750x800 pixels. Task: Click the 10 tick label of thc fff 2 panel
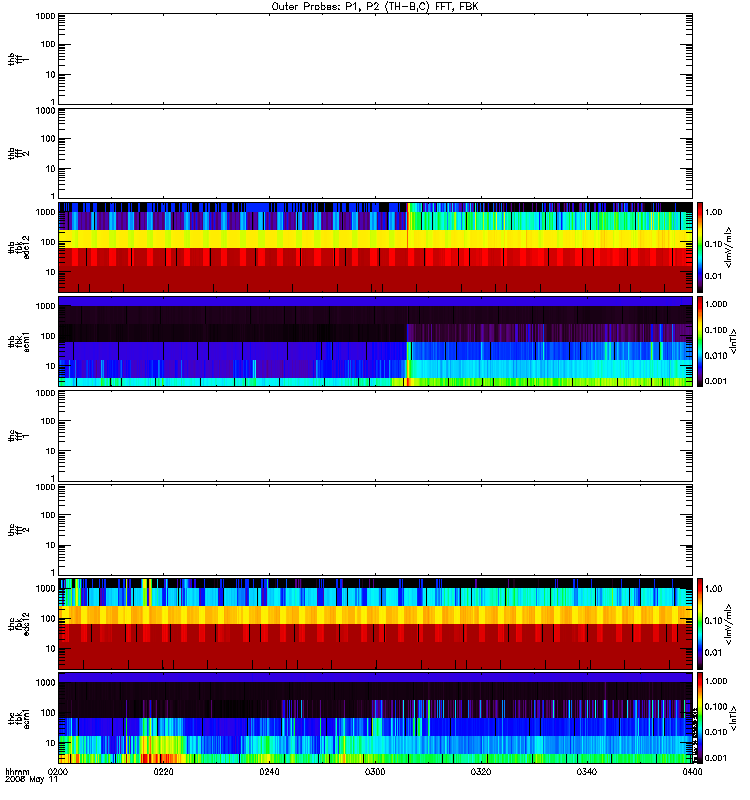[51, 545]
